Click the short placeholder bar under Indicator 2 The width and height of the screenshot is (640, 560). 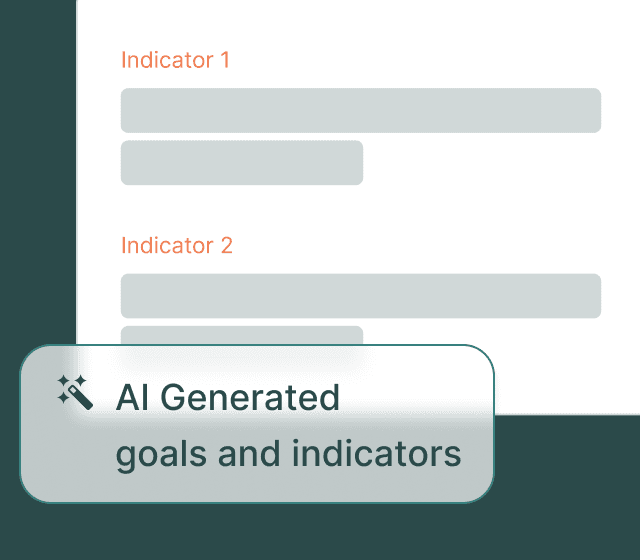(241, 335)
